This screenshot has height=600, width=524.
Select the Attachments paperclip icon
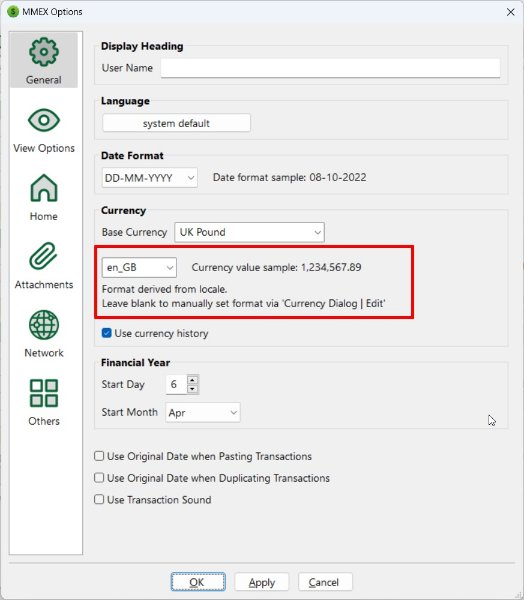43,256
